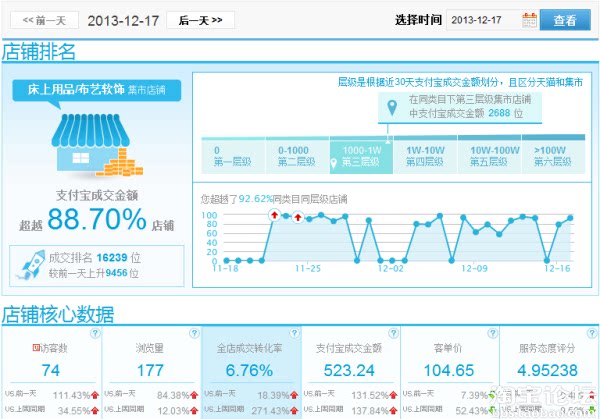Viewport: 600px width, 419px height.
Task: Open help icon for 服务态度评分 card
Action: pos(592,333)
